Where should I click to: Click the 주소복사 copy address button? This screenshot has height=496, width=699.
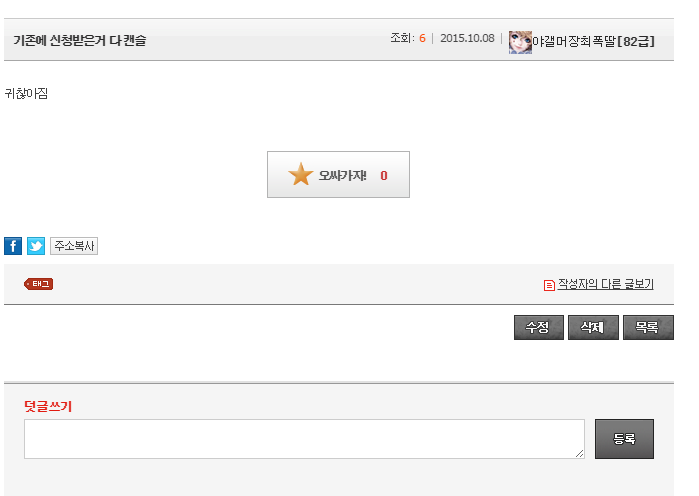point(74,246)
